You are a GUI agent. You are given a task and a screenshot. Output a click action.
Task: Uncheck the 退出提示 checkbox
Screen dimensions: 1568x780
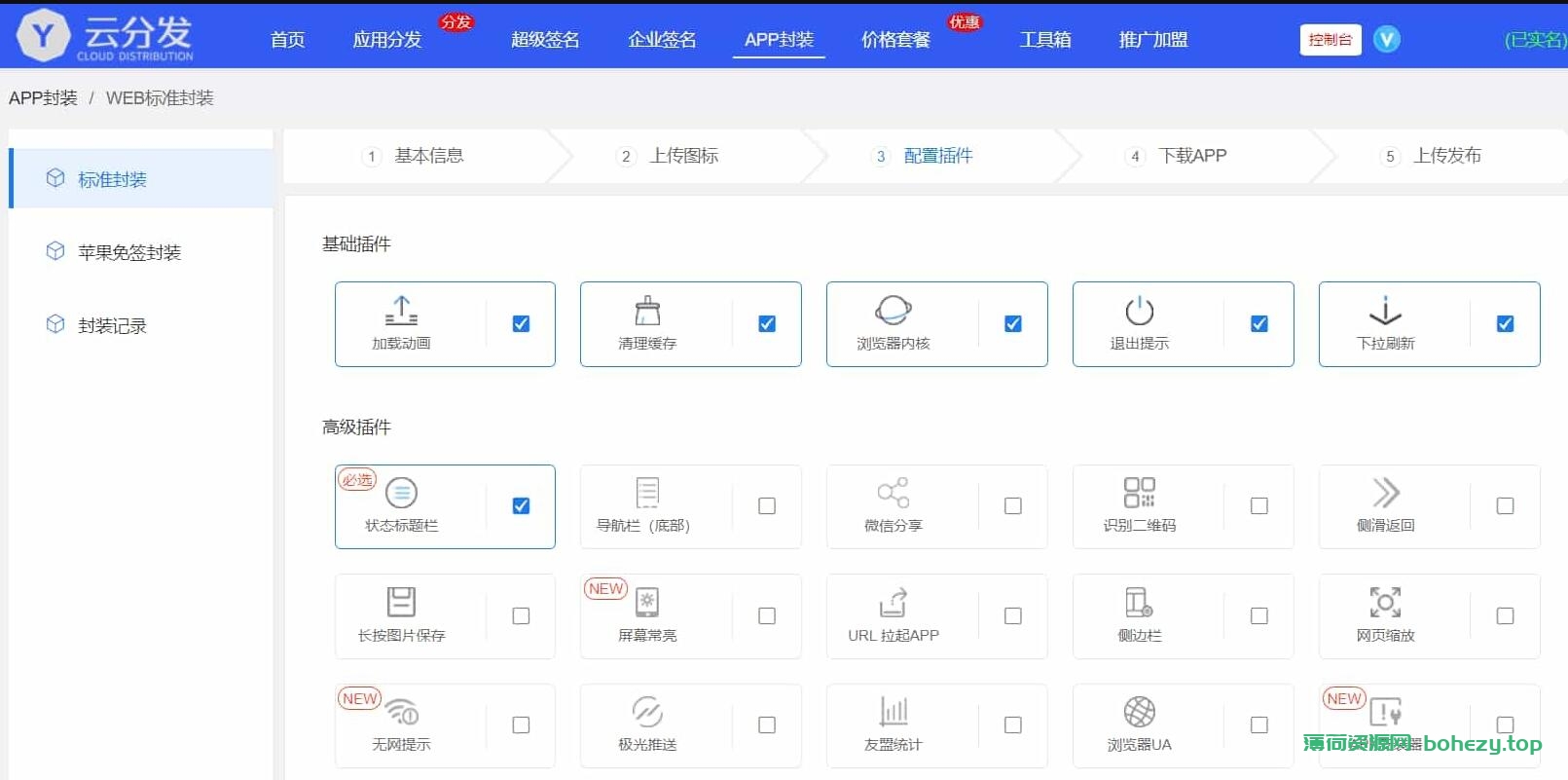tap(1259, 323)
